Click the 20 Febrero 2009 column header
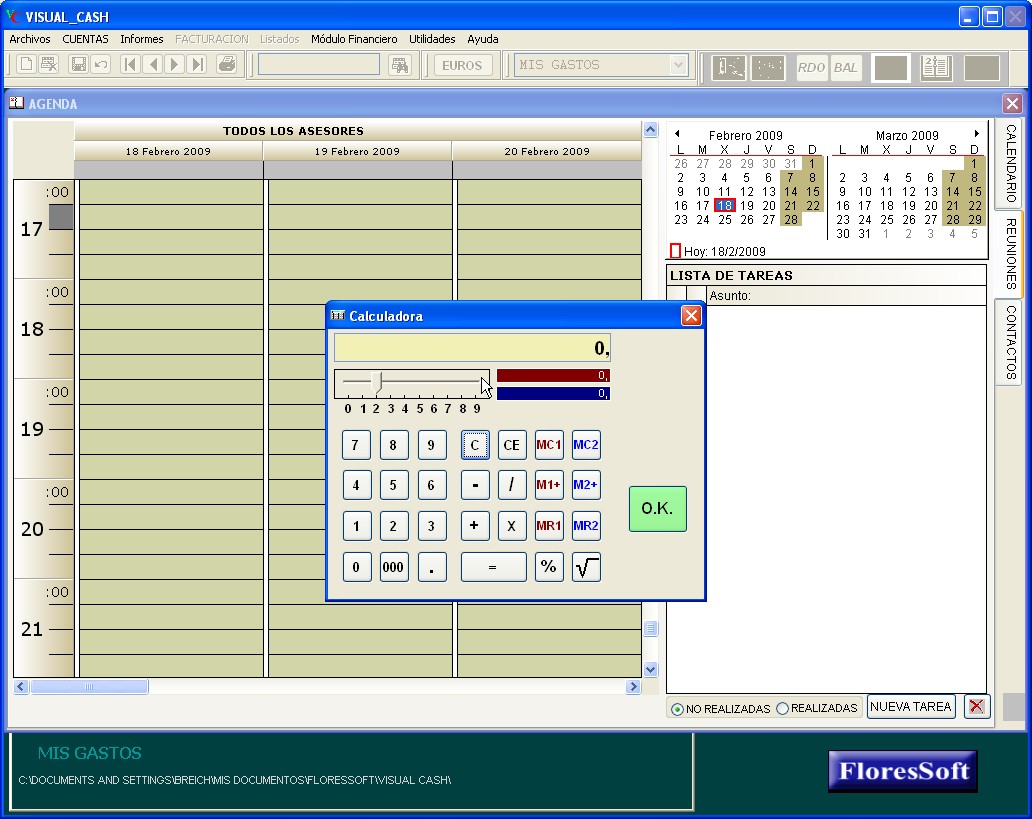 (547, 151)
